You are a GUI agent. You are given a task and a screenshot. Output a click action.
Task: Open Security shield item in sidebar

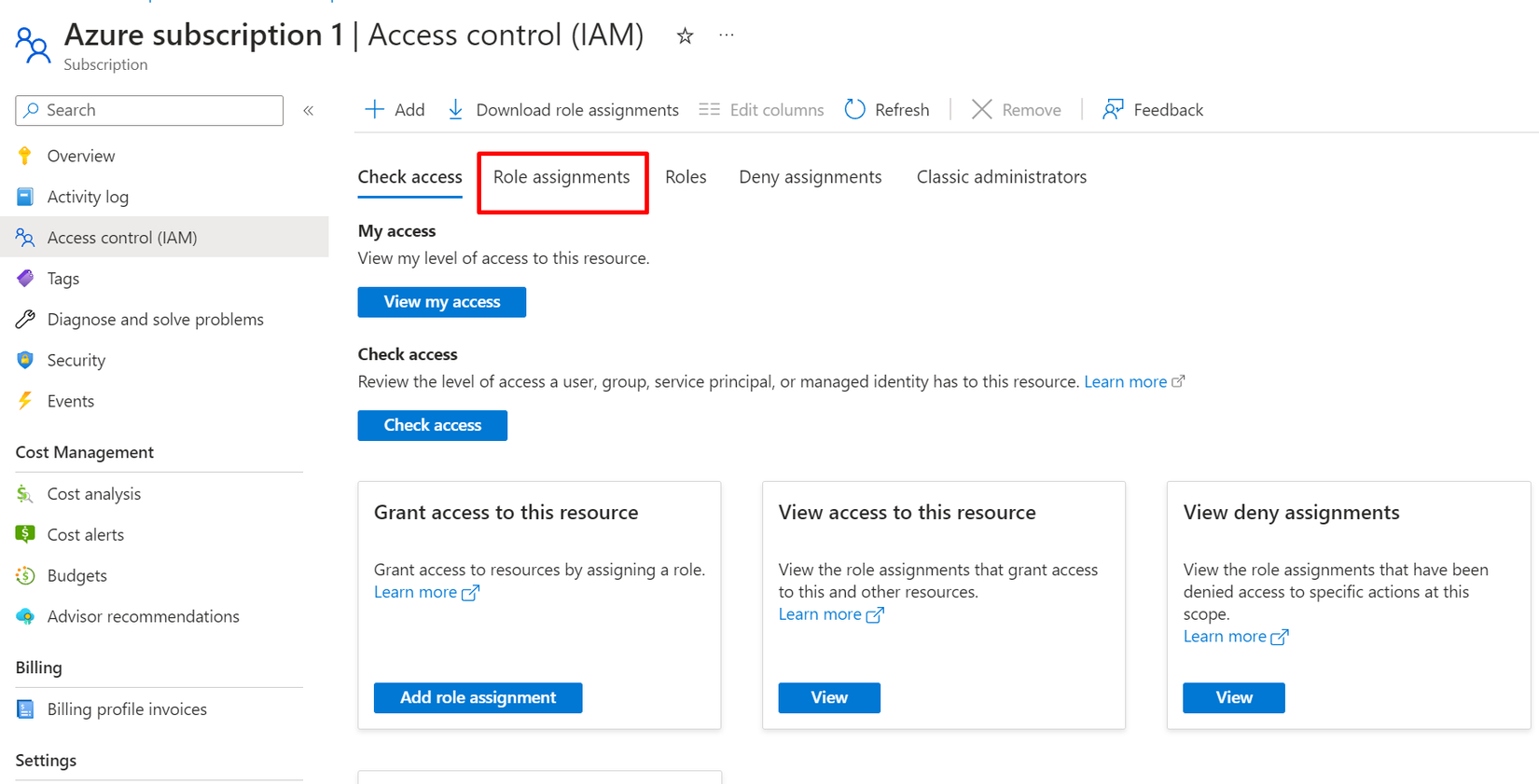(x=76, y=360)
